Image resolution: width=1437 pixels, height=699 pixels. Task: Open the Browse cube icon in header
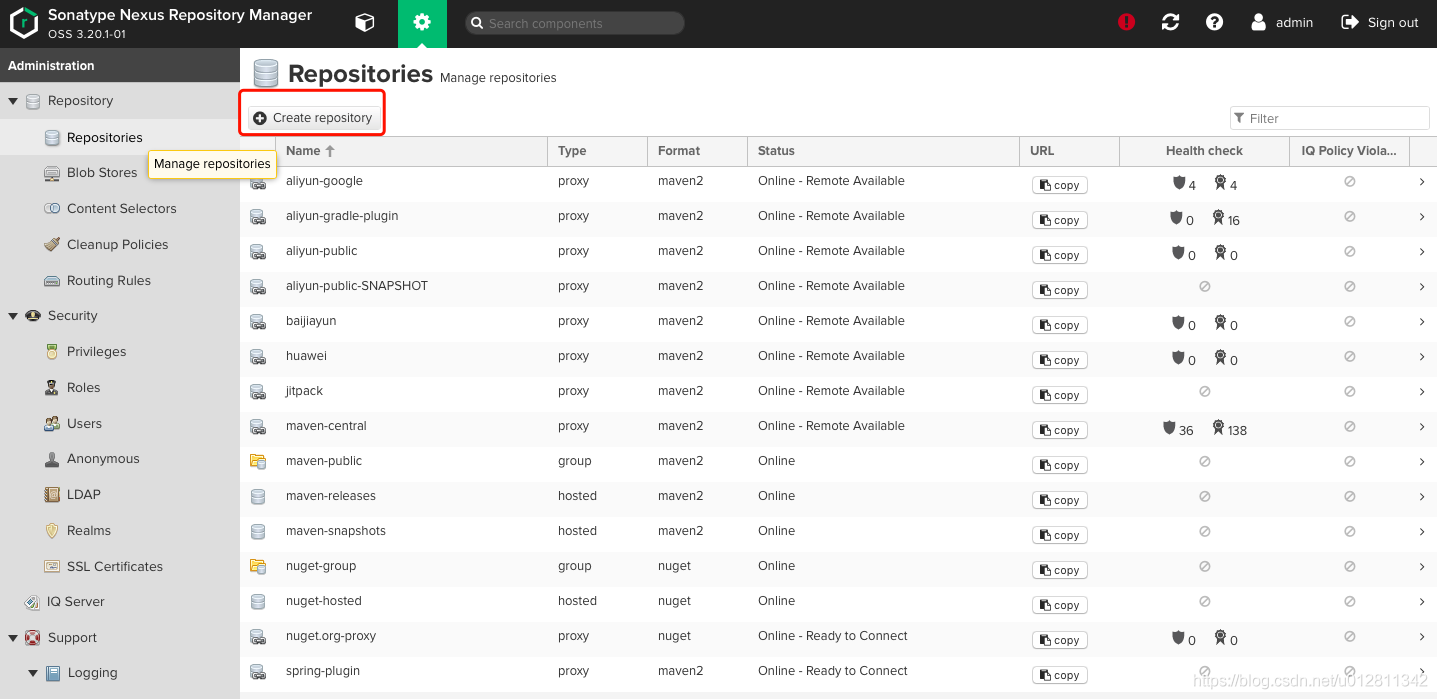[365, 23]
